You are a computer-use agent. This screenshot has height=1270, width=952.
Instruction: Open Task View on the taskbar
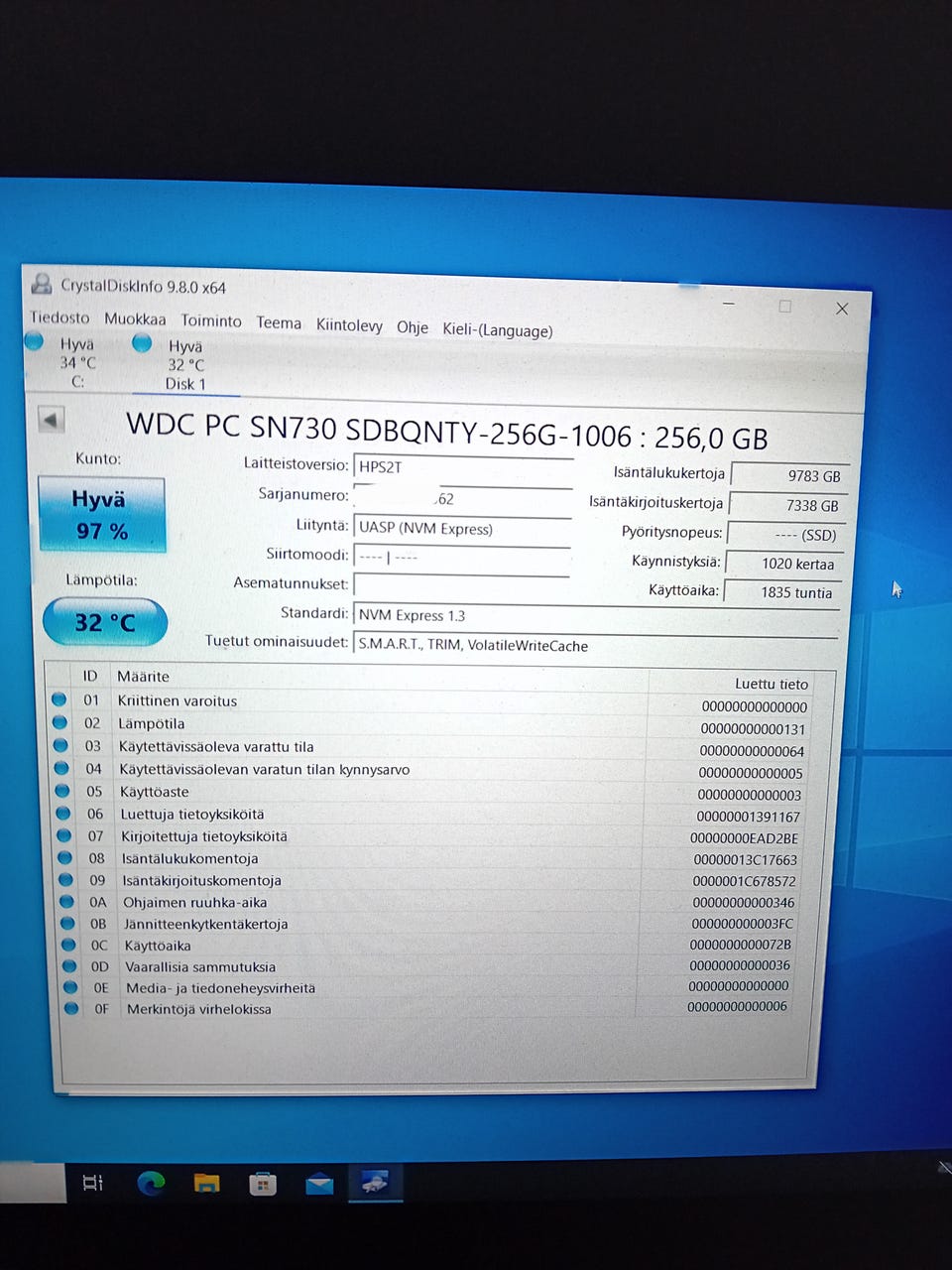[93, 1183]
